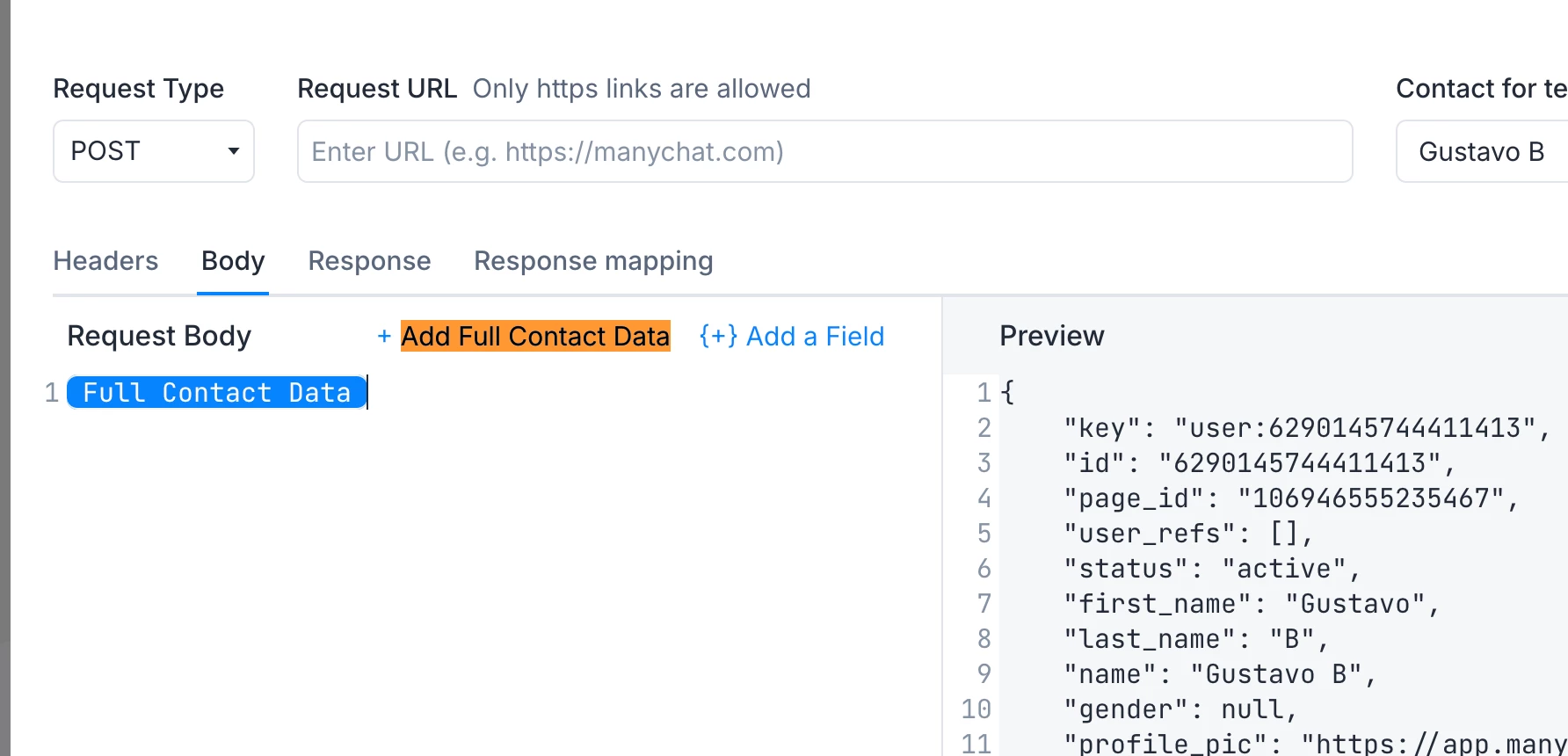
Task: Click the caret arrow beside POST
Action: pyautogui.click(x=234, y=151)
